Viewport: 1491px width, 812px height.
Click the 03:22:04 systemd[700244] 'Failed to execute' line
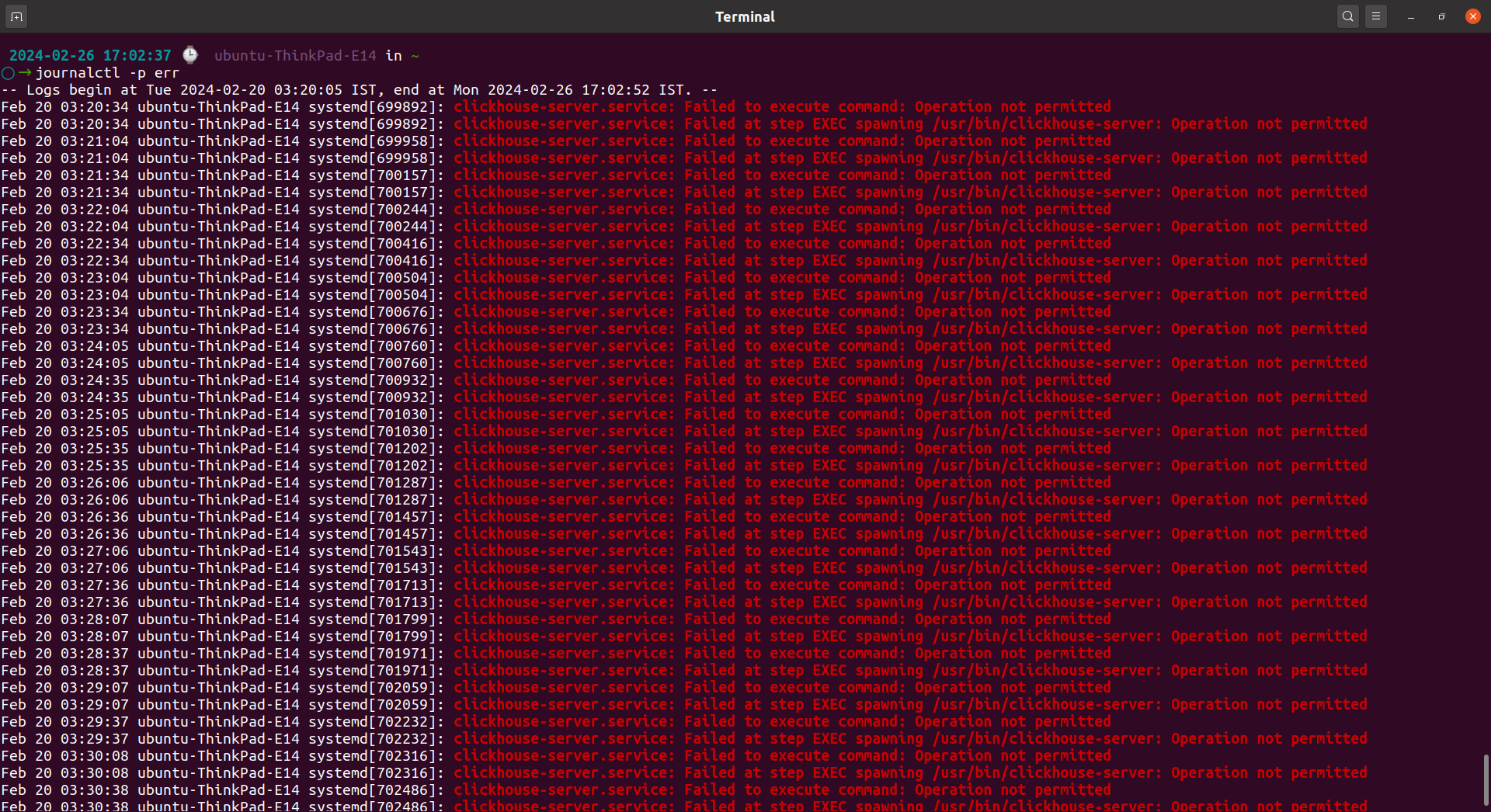coord(556,210)
